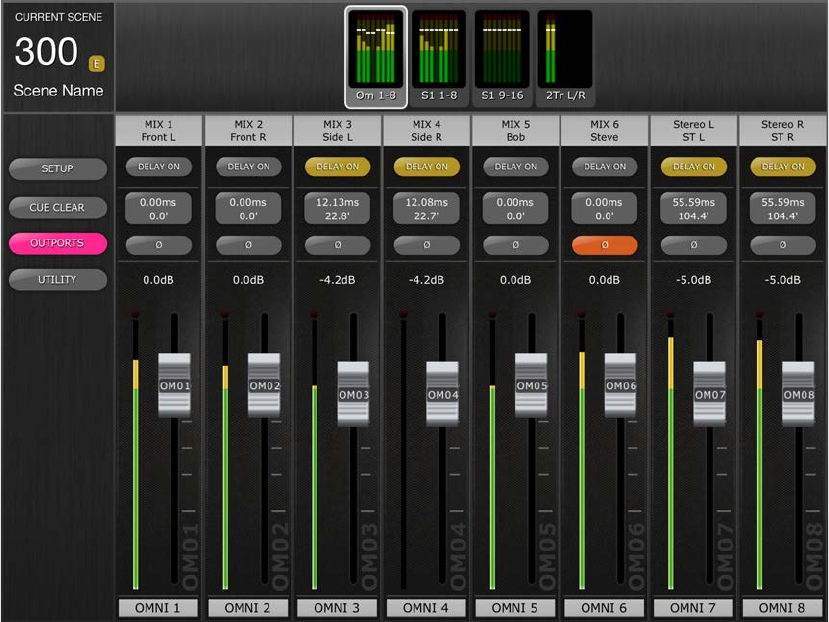This screenshot has height=622, width=829.
Task: Toggle phase invert on MIX 6 Steve
Action: point(604,244)
